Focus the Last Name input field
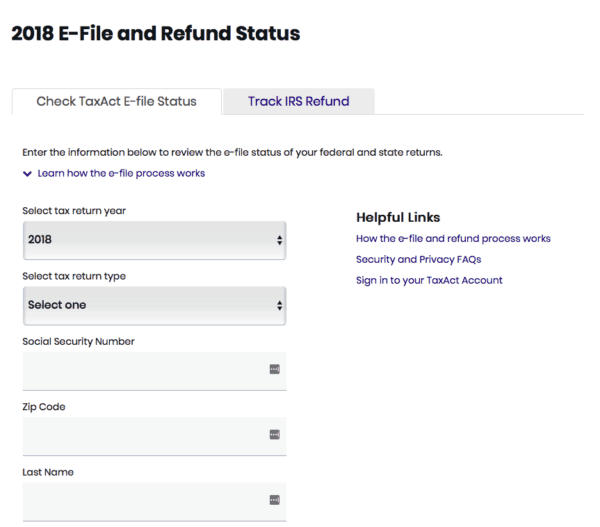600x527 pixels. (155, 502)
